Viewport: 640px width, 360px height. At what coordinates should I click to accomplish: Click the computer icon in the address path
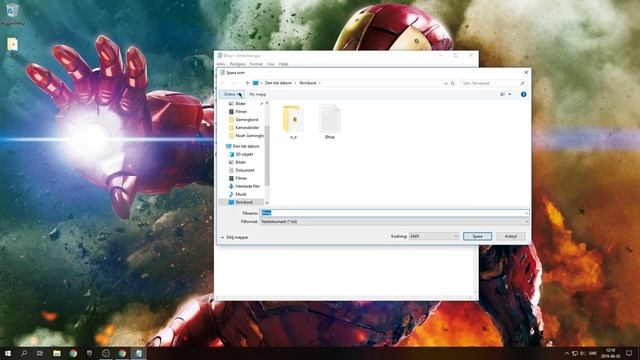point(256,83)
